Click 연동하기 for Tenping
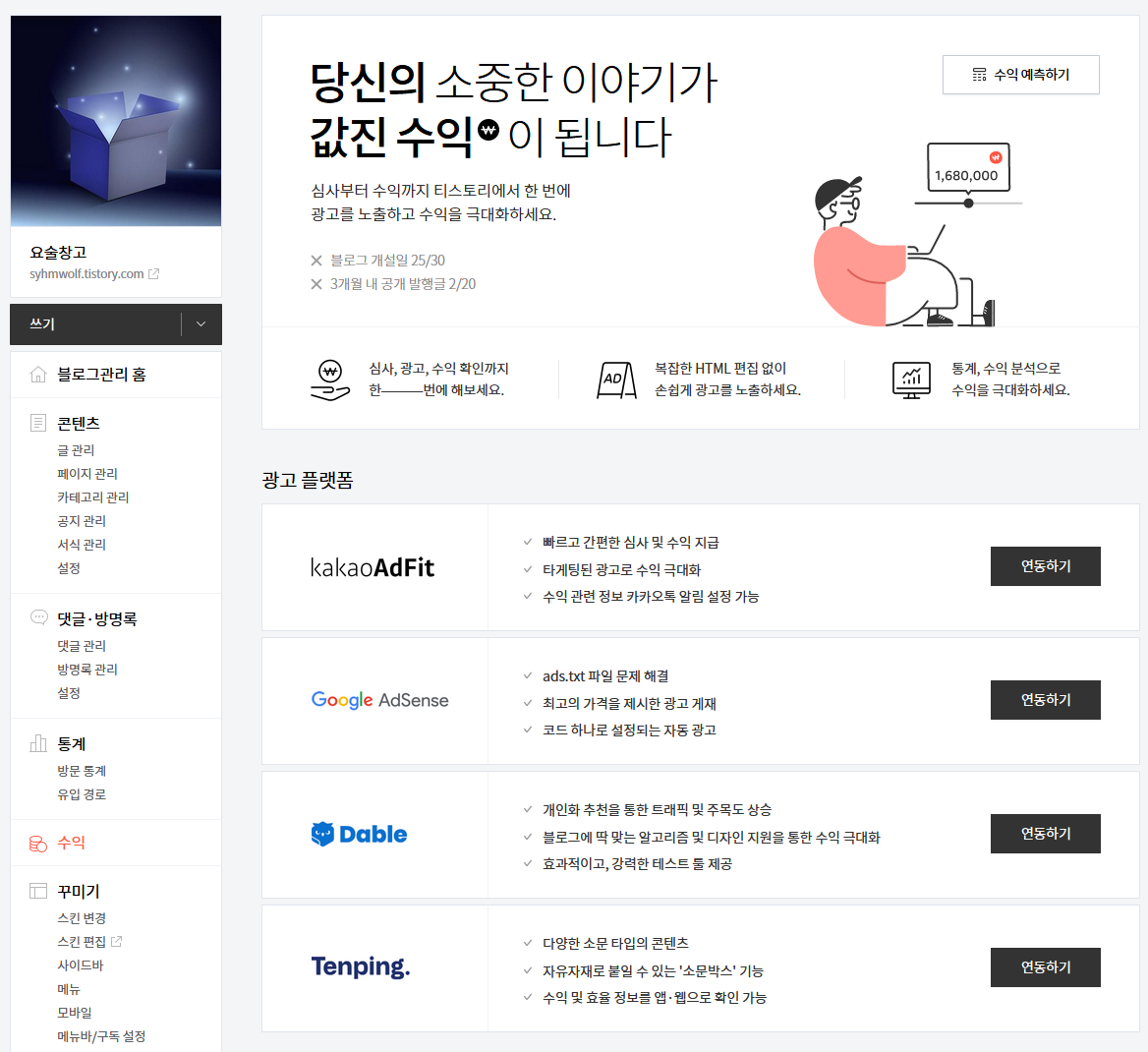Image resolution: width=1148 pixels, height=1052 pixels. (1046, 967)
